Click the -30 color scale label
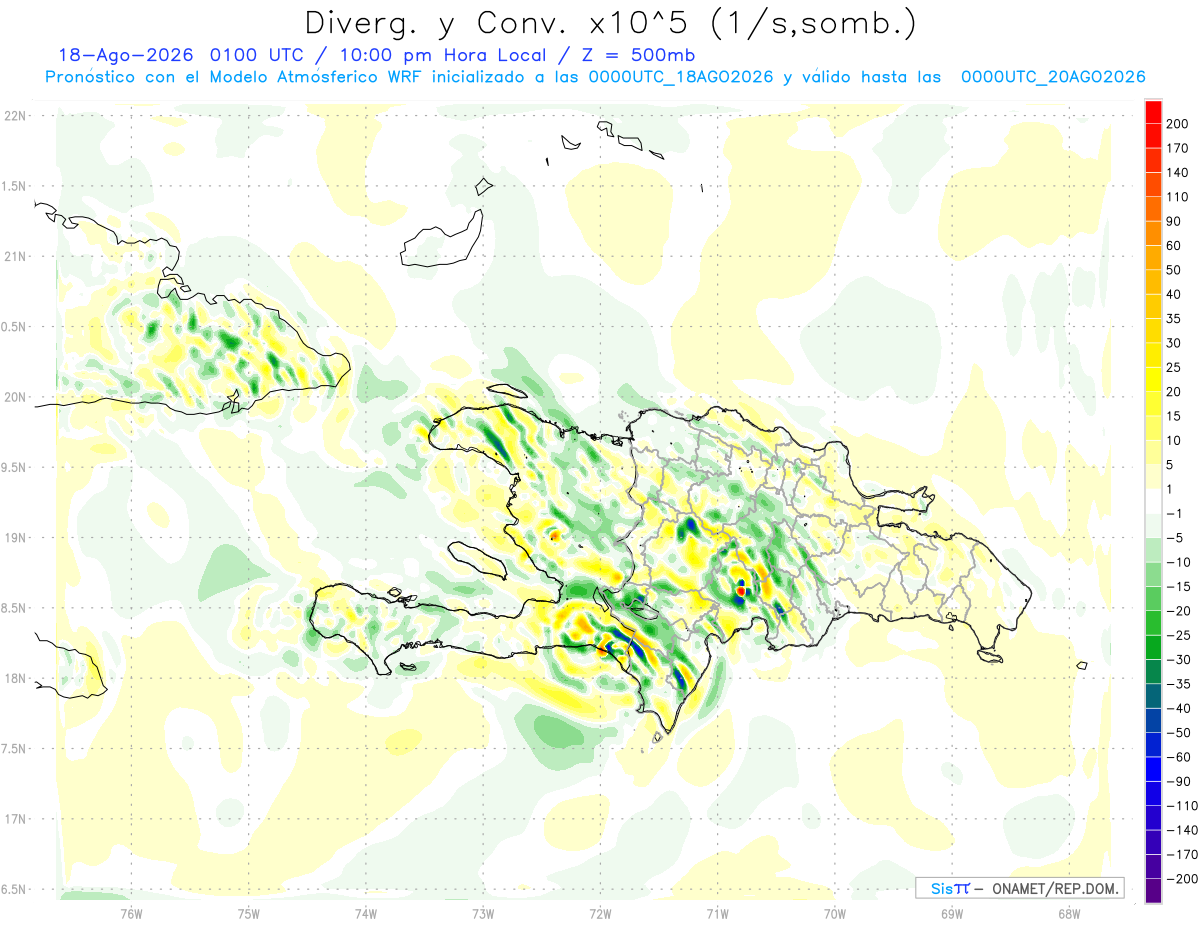 (1178, 660)
